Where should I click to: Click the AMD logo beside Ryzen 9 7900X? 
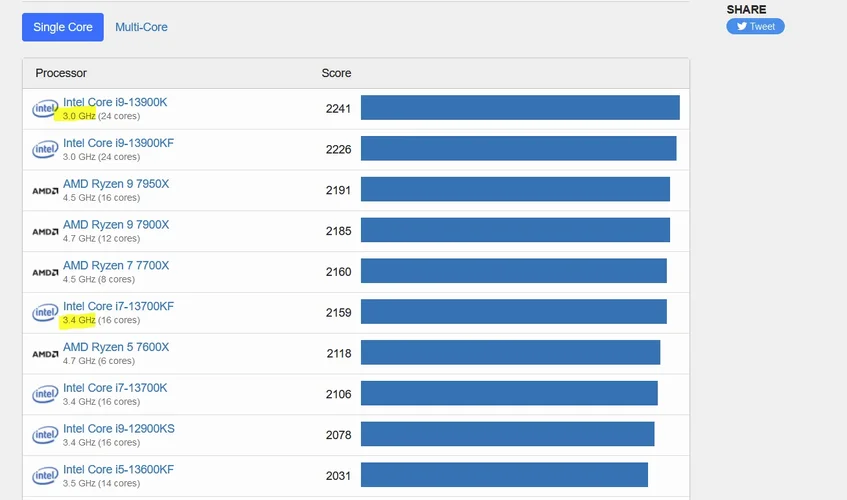[x=45, y=232]
